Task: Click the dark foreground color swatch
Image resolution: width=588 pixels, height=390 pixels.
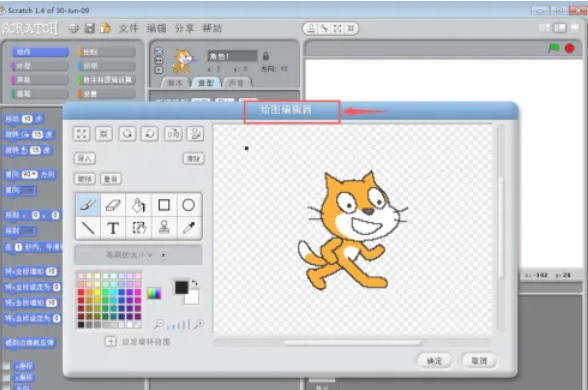Action: (182, 288)
